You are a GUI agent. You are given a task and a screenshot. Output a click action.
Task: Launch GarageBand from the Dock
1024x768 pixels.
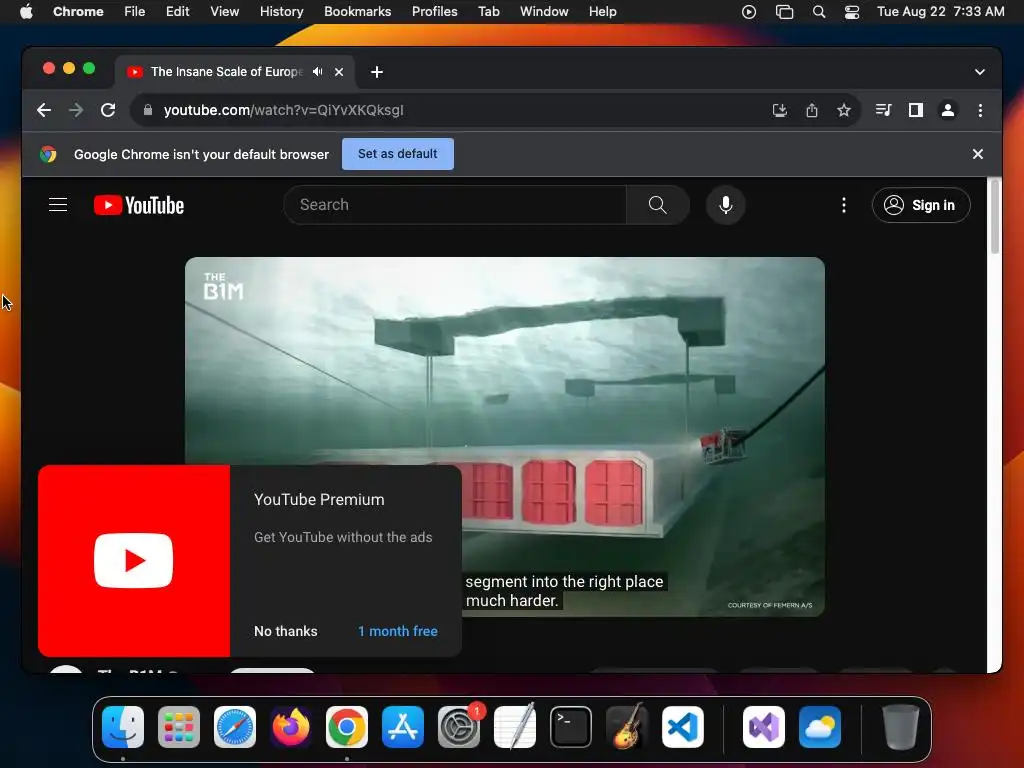pos(627,727)
